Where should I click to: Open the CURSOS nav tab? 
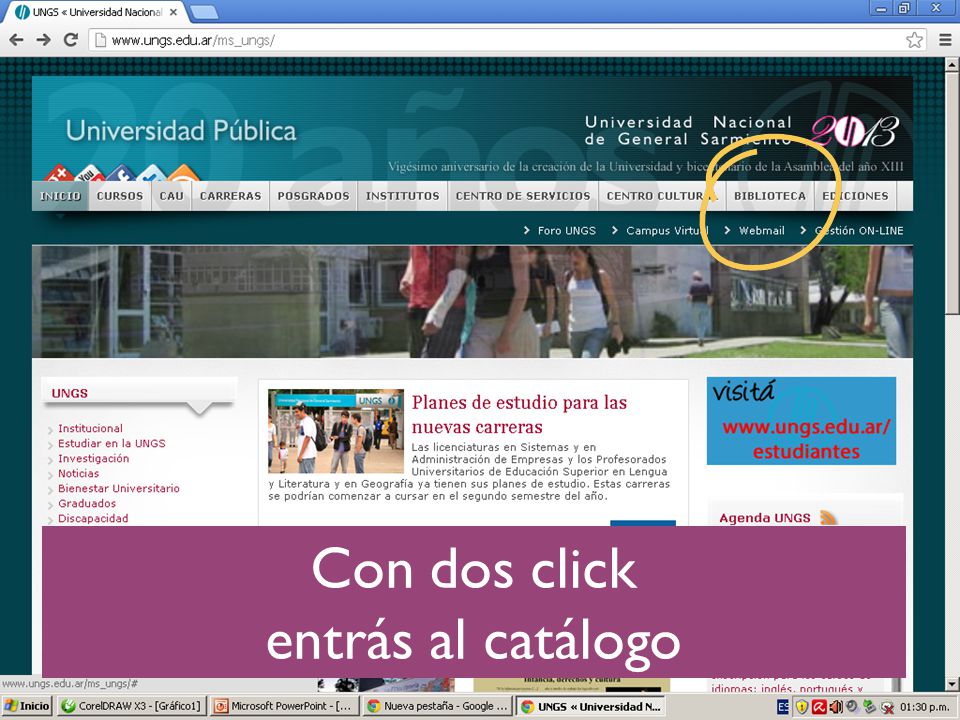[119, 196]
